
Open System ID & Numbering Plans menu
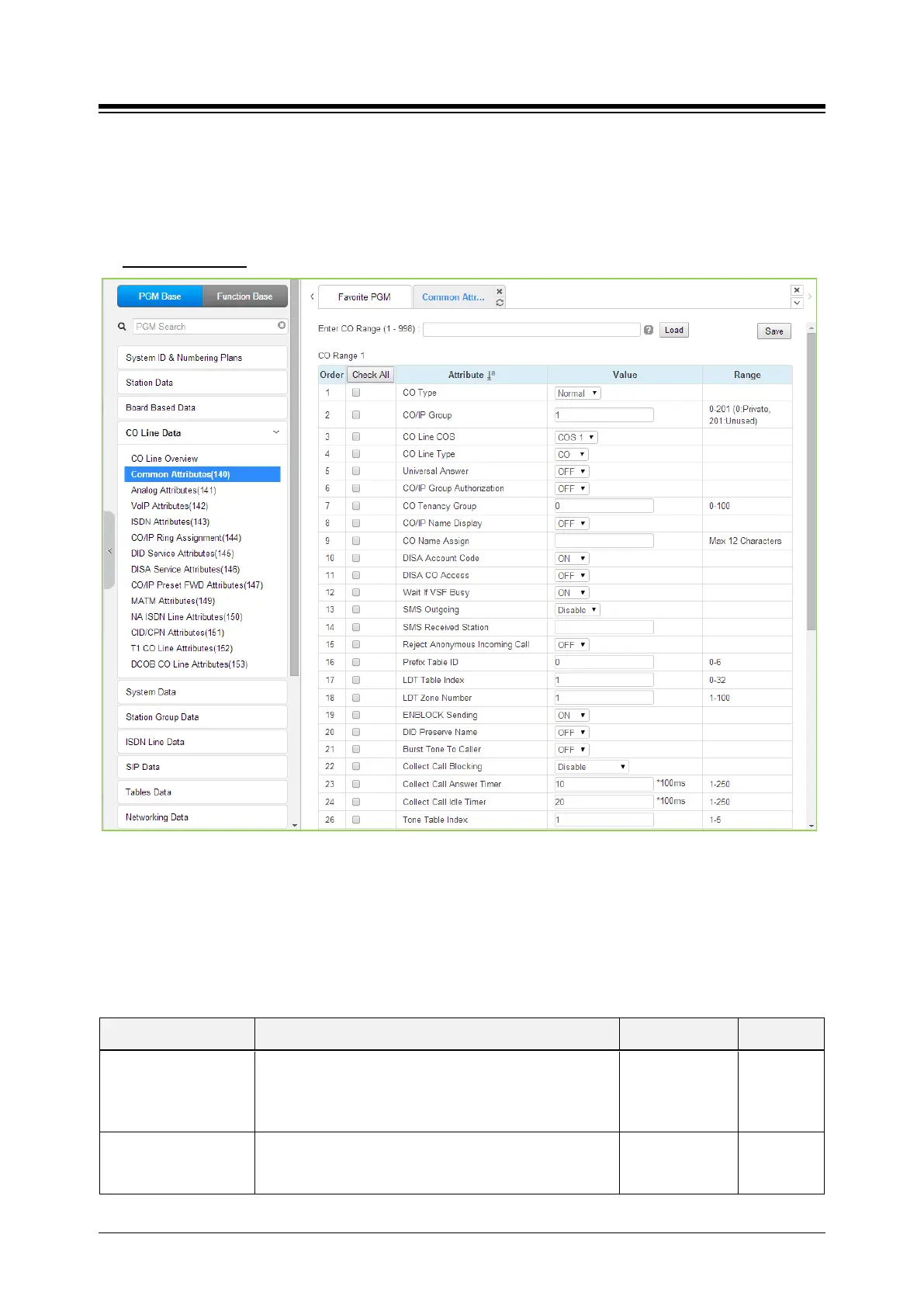point(202,358)
